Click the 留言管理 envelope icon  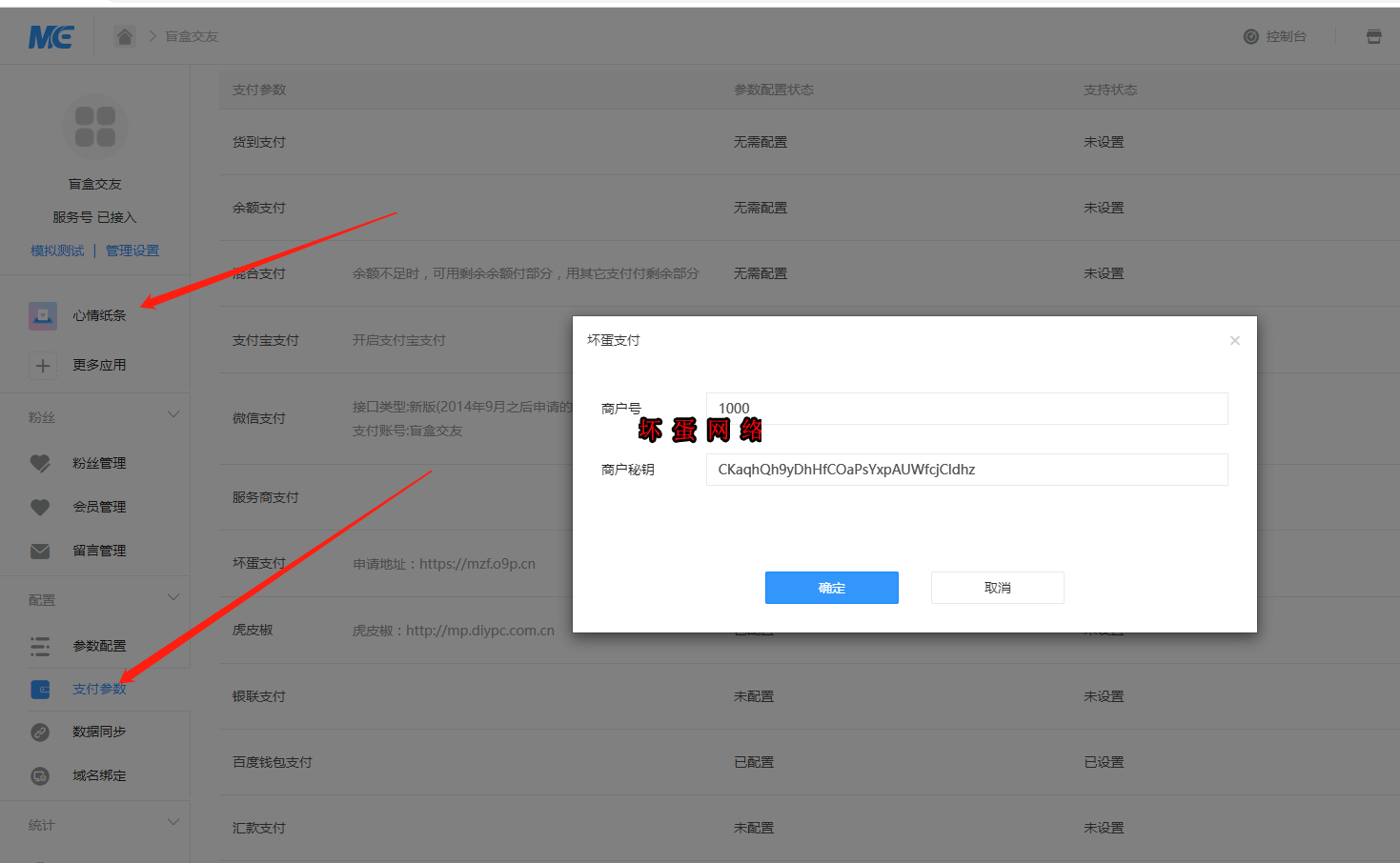pyautogui.click(x=40, y=551)
